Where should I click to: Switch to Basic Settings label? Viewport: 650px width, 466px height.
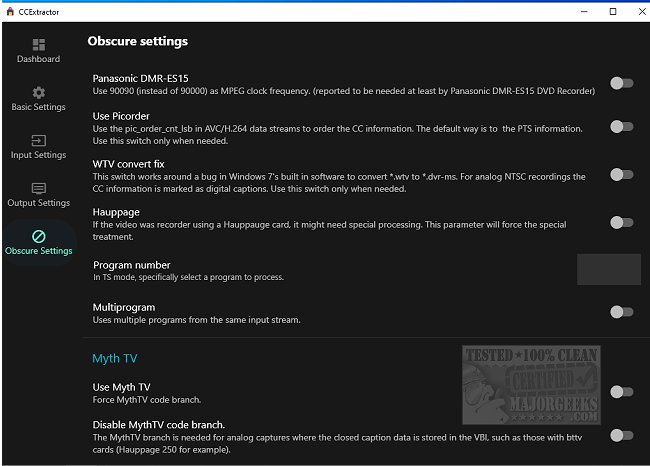coord(39,107)
